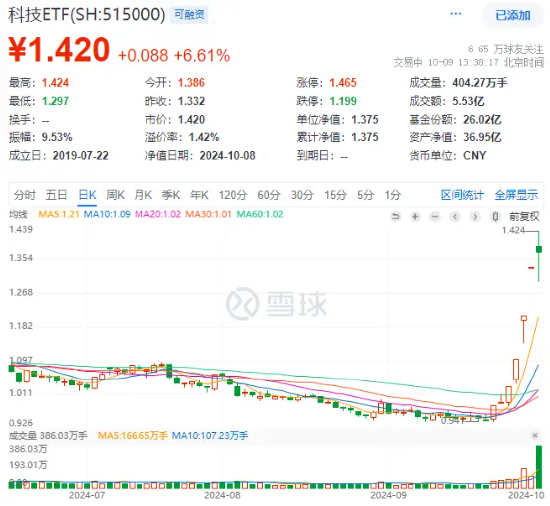Switch to the 30分 tab
Image resolution: width=550 pixels, height=506 pixels.
click(x=302, y=195)
